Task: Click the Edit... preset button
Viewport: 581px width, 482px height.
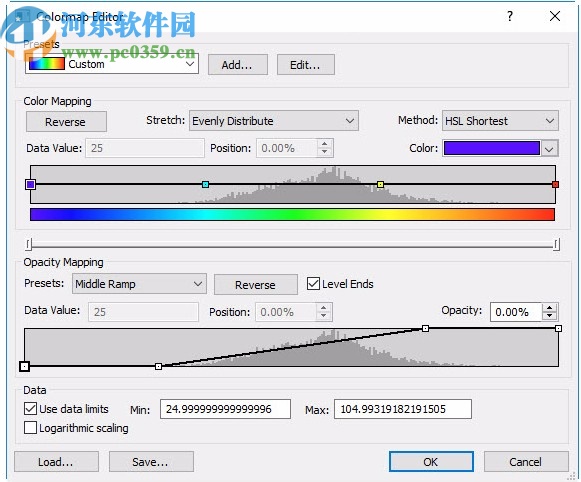Action: [306, 65]
